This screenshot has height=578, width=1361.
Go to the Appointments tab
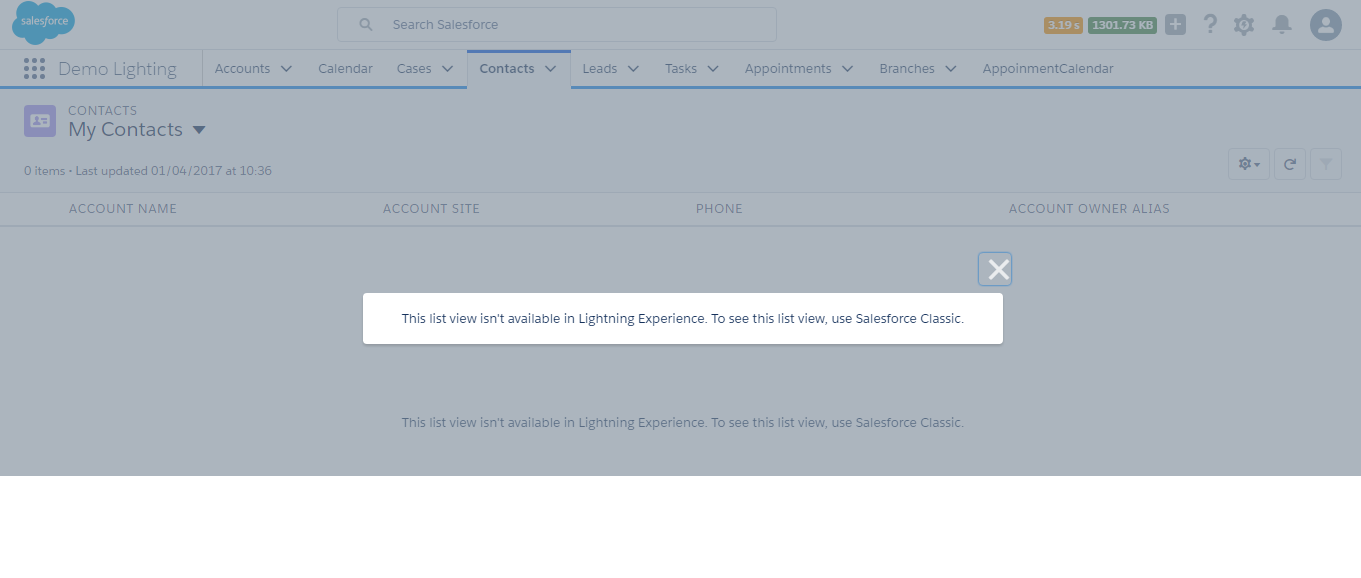point(788,69)
